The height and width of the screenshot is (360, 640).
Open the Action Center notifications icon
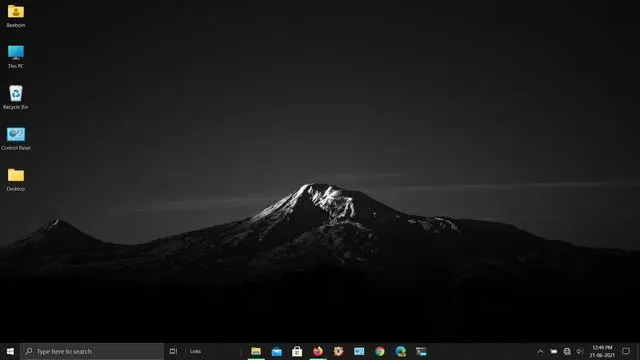point(626,351)
